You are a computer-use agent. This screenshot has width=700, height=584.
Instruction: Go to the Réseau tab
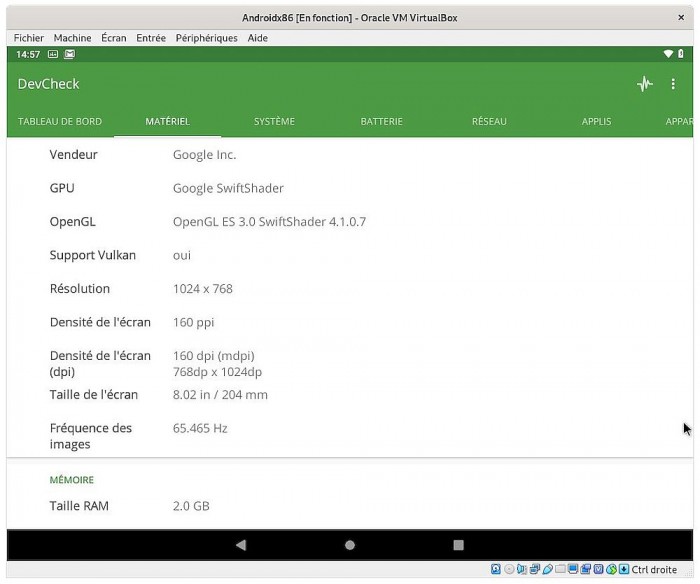point(489,122)
